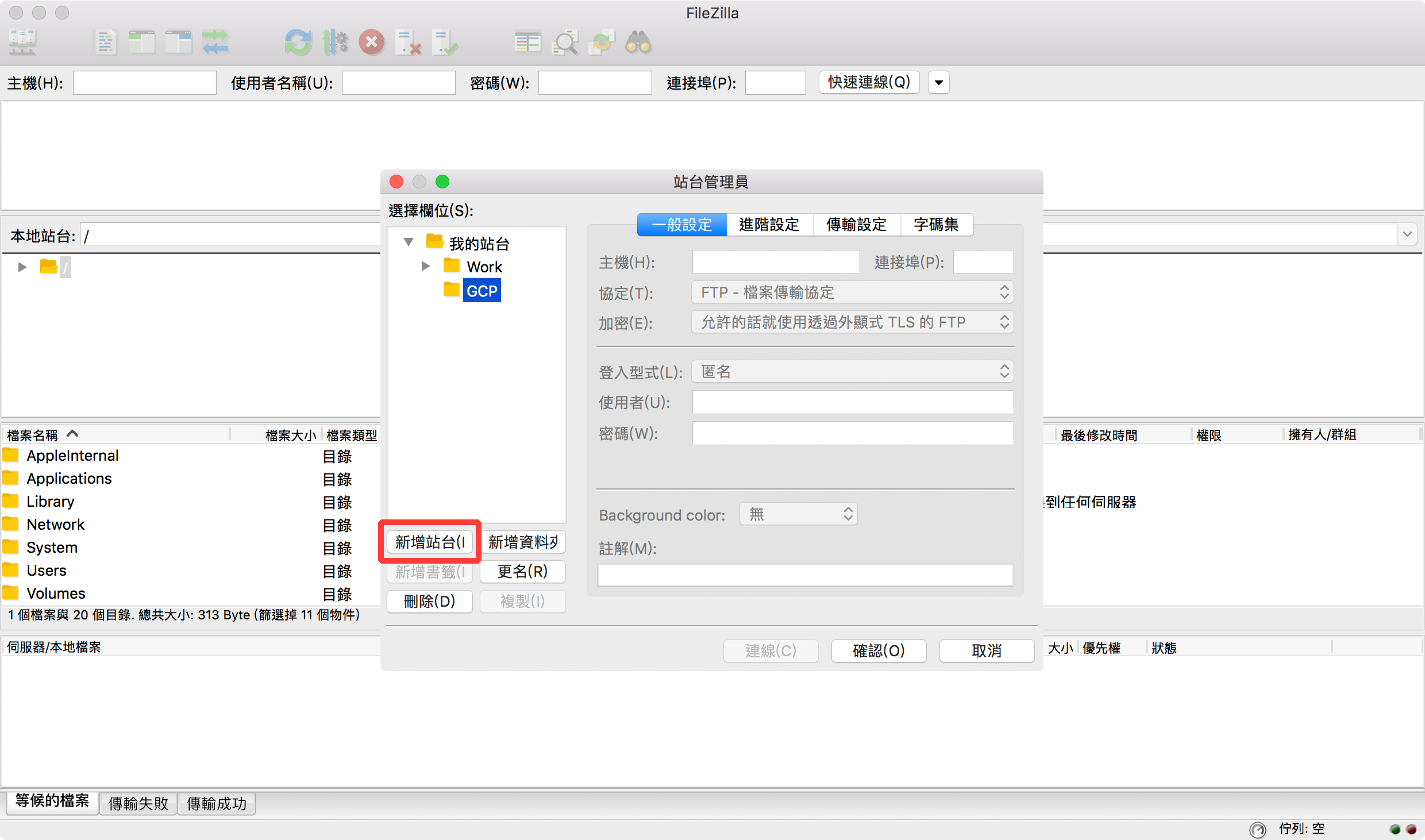The height and width of the screenshot is (840, 1425).
Task: Switch to the 傳輸失敗 queue tab
Action: 138,803
